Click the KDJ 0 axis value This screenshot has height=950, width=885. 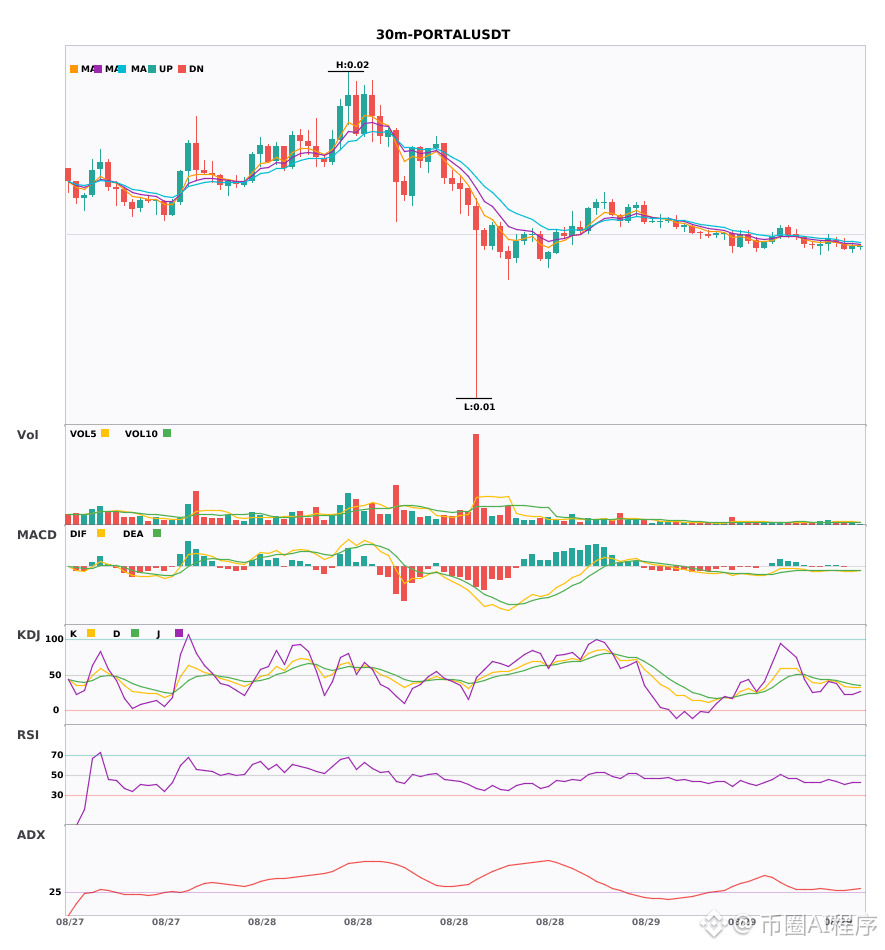[x=56, y=710]
